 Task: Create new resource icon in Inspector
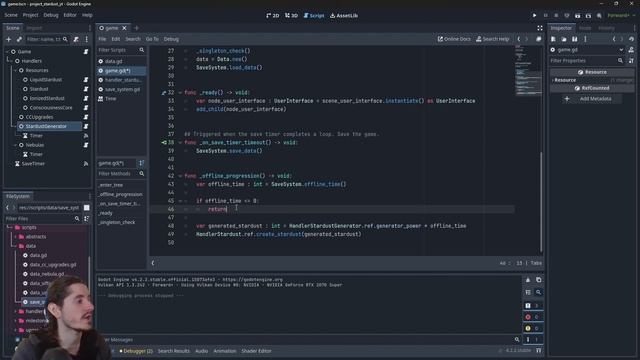(x=553, y=39)
